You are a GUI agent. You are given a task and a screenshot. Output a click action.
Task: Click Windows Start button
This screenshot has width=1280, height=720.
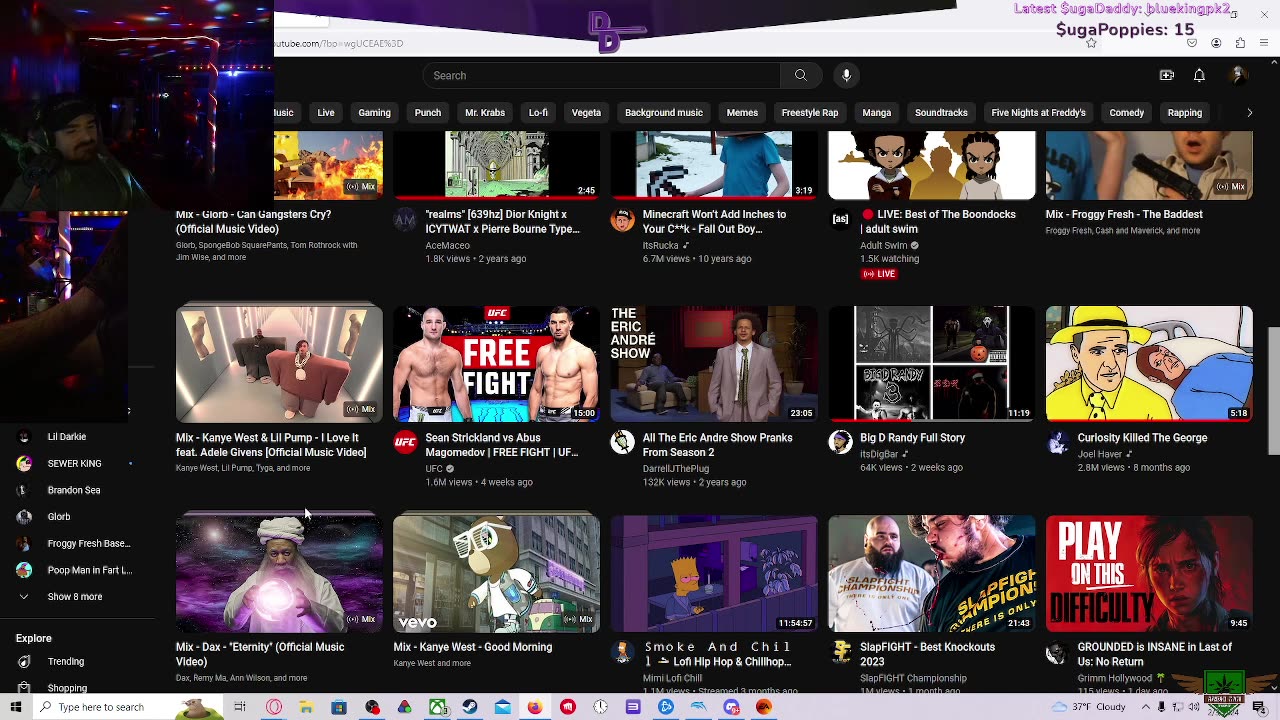click(x=16, y=707)
